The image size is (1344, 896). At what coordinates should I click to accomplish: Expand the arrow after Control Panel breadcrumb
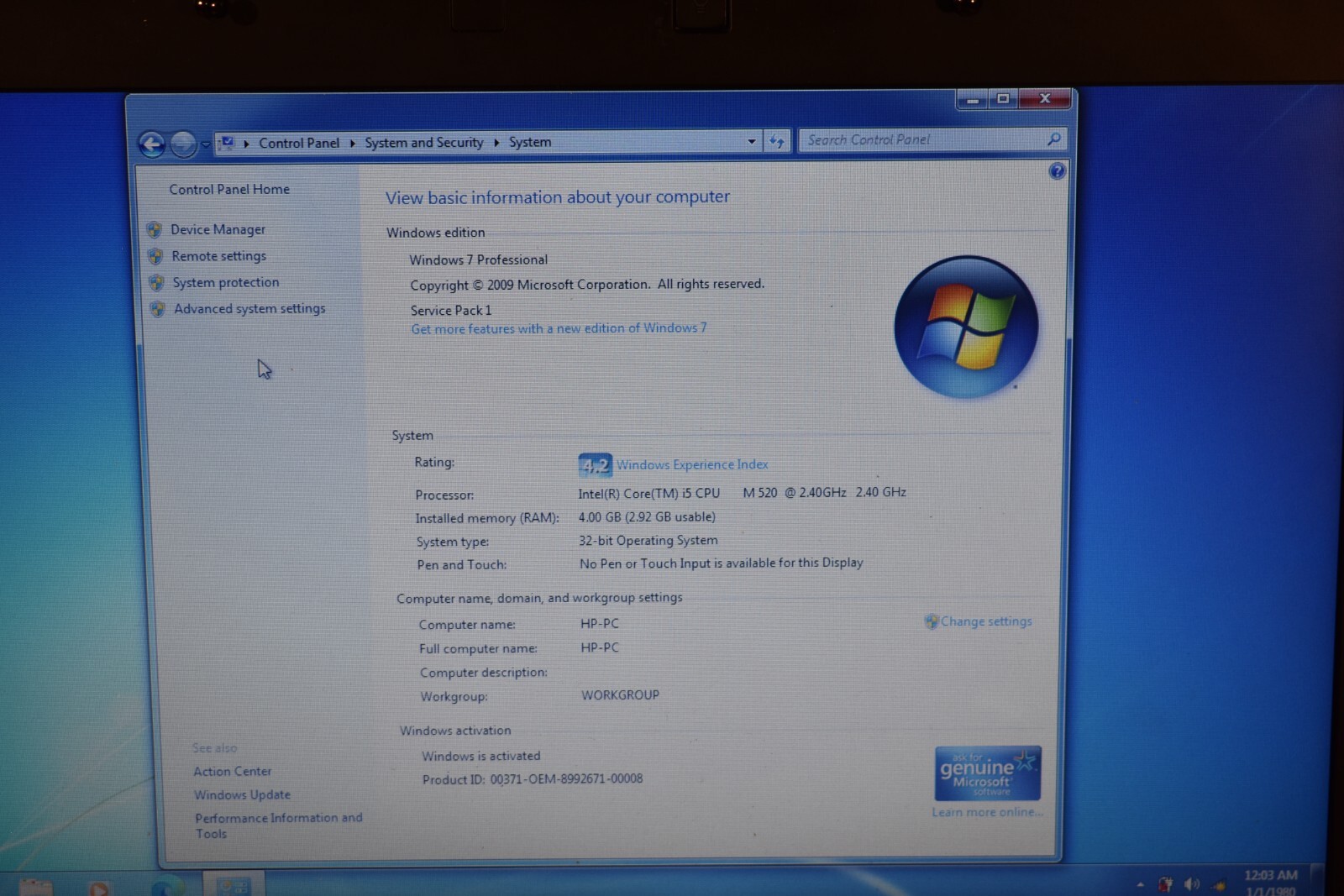click(x=352, y=144)
